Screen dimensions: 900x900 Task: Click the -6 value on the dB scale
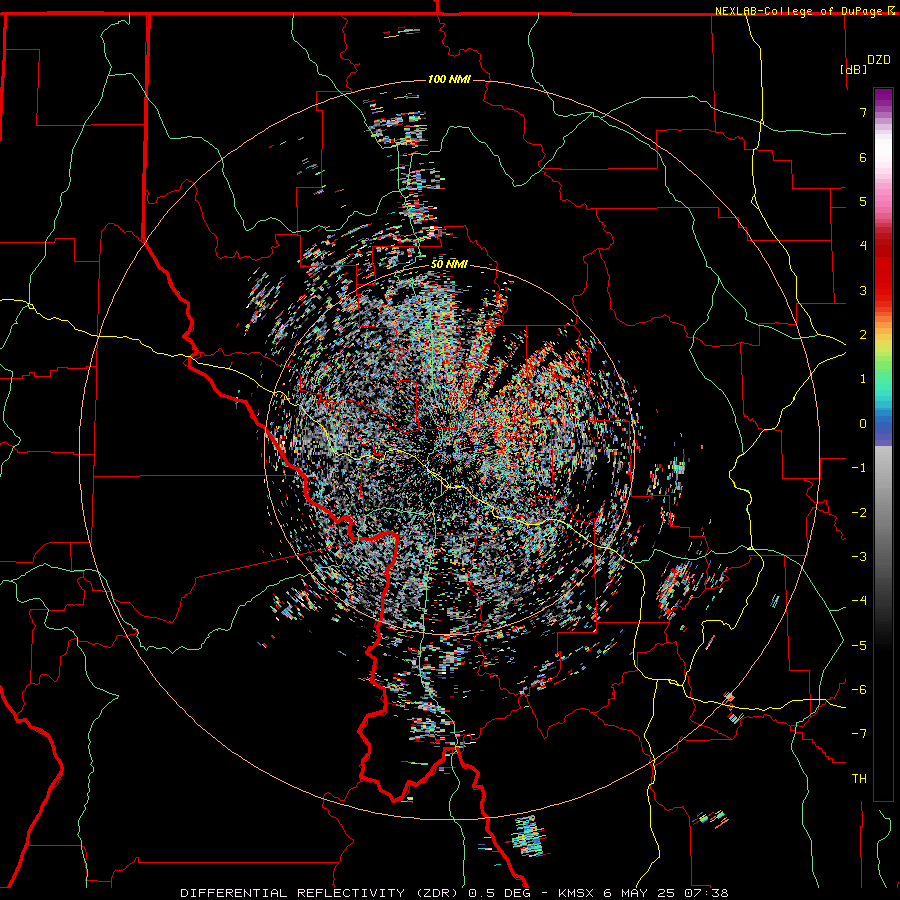coord(859,690)
